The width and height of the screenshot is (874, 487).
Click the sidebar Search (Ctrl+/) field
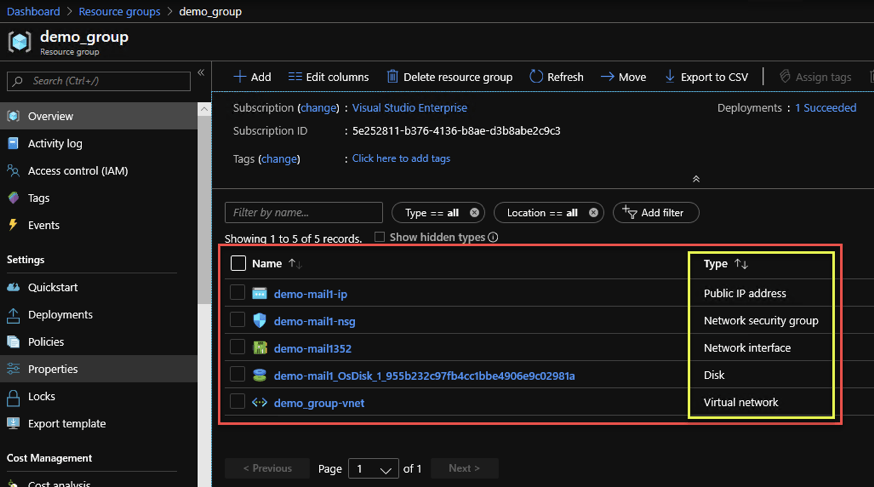click(99, 81)
